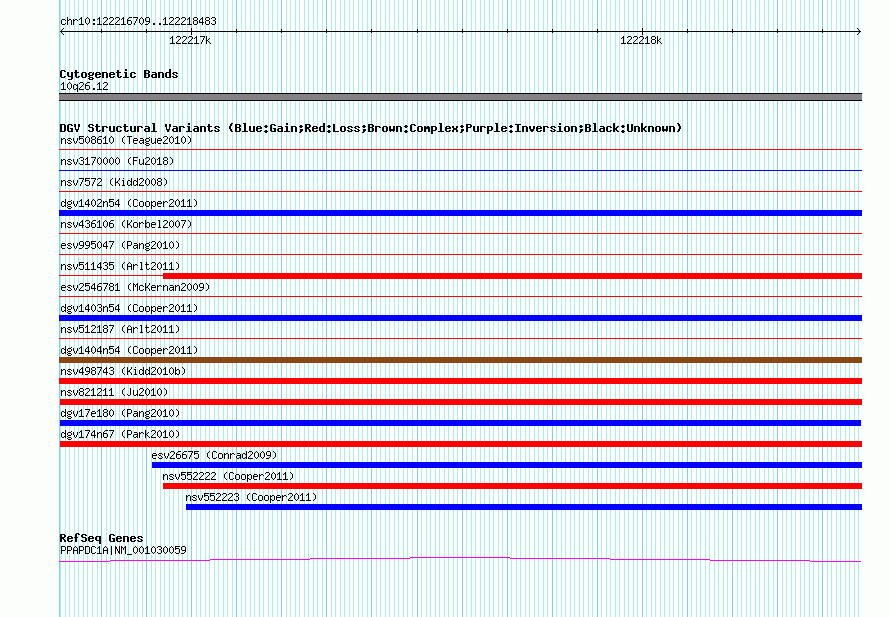Open variant esv26675 (Conrad2009) label
Screen dimensions: 890x617
(215, 455)
